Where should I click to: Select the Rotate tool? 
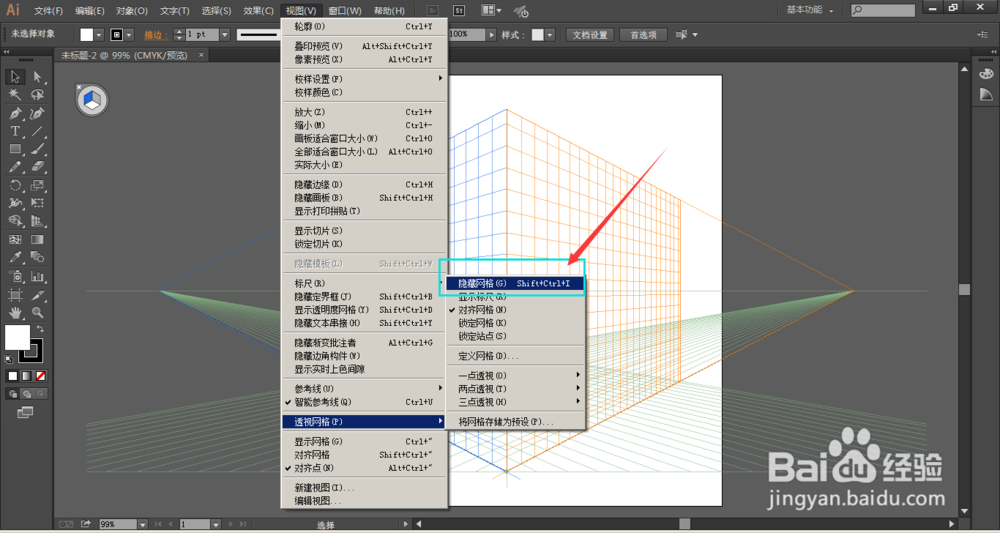click(15, 186)
